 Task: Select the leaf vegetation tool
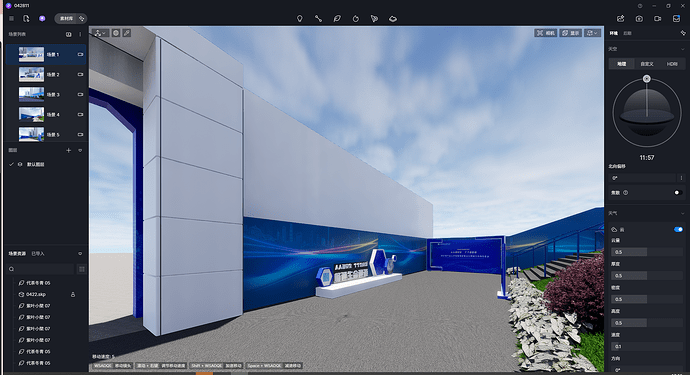point(337,18)
